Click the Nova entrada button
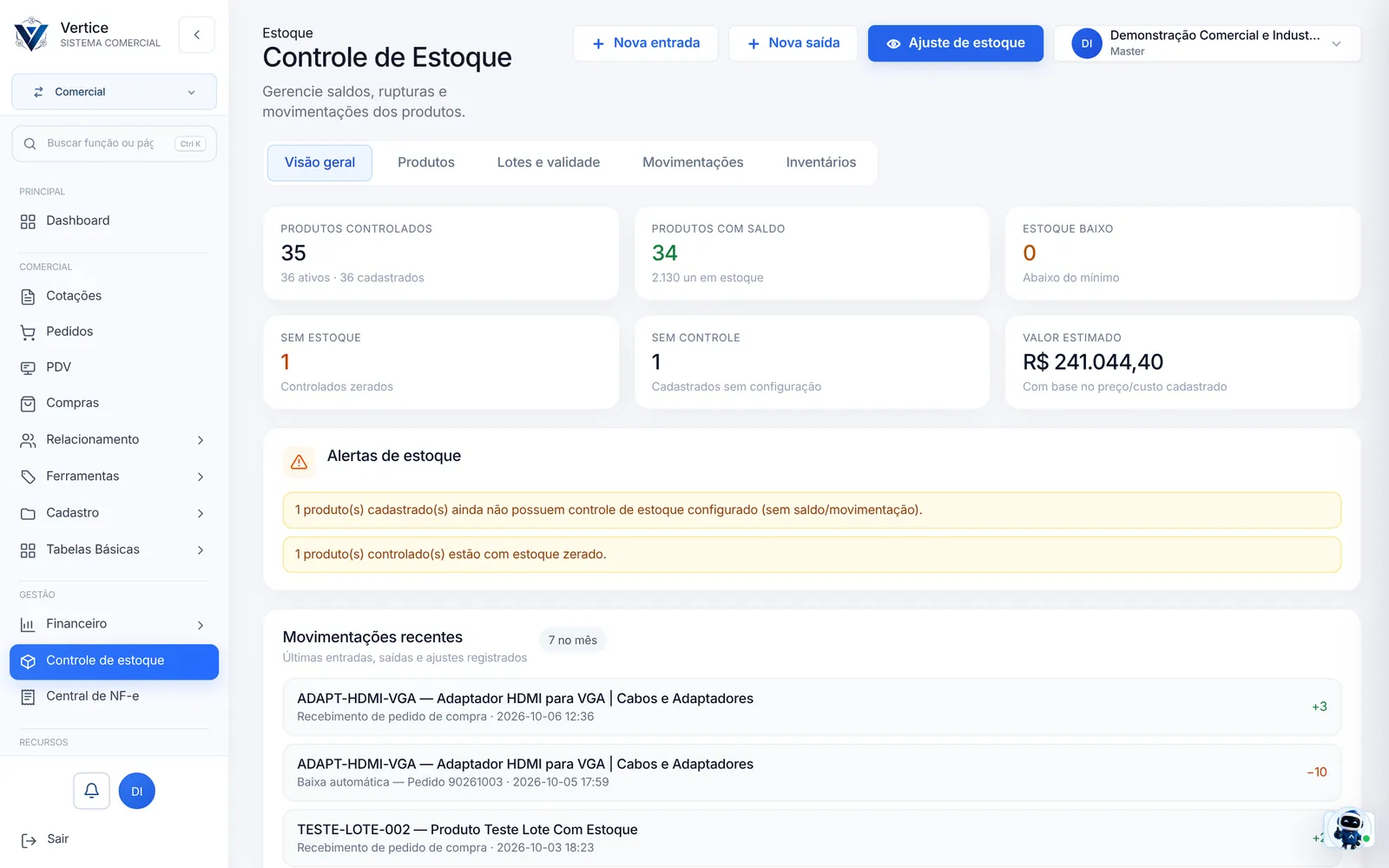1389x868 pixels. (x=645, y=43)
